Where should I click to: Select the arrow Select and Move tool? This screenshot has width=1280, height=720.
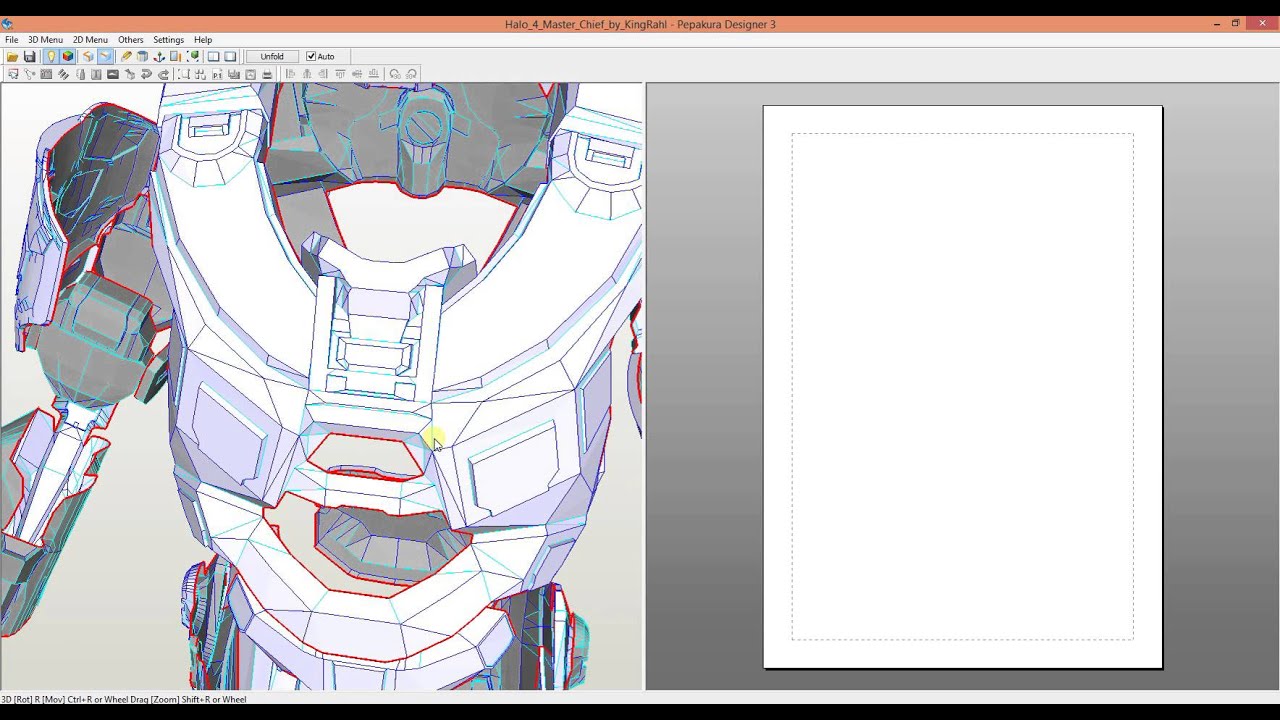click(13, 74)
